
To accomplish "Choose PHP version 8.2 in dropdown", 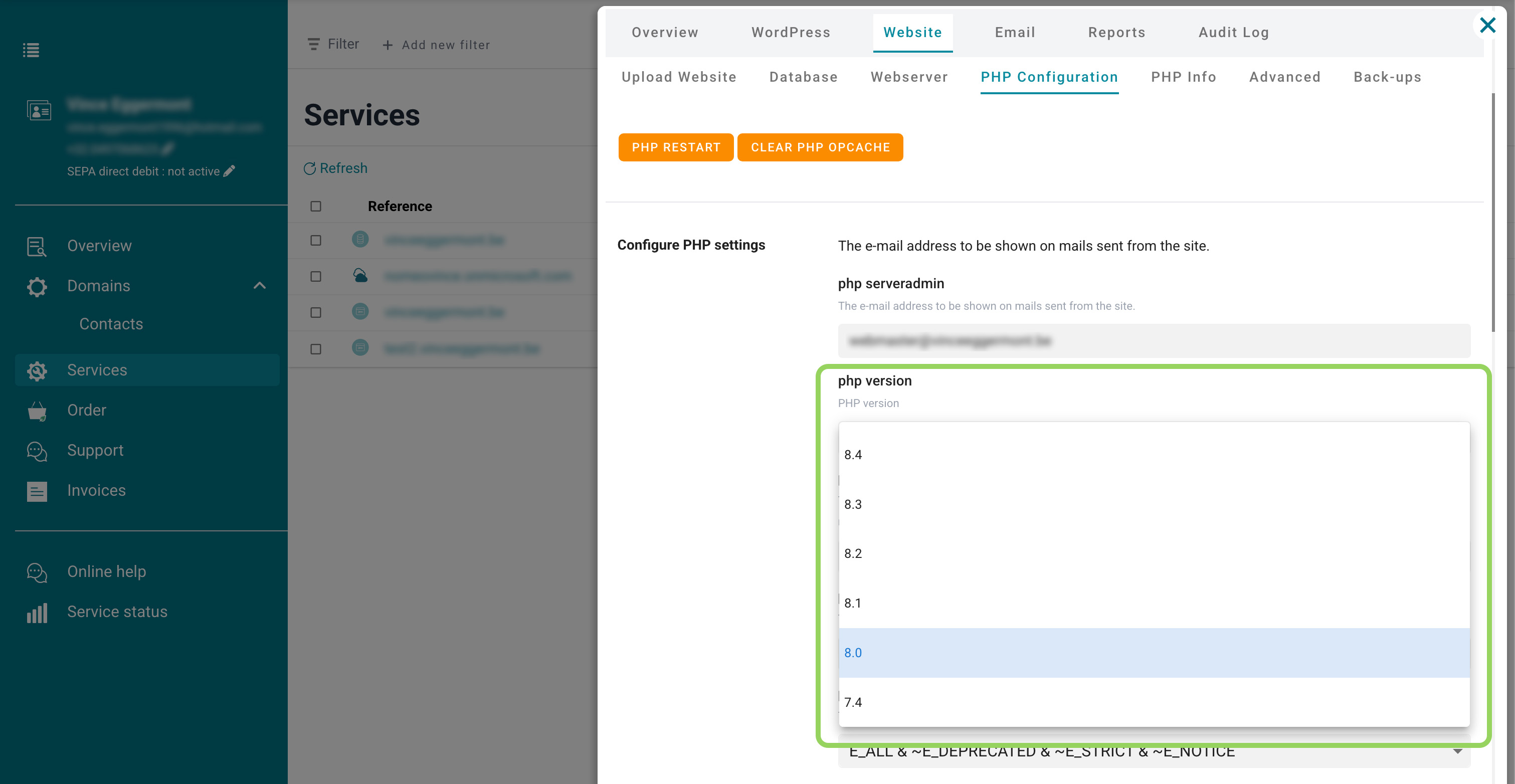I will click(x=1154, y=553).
